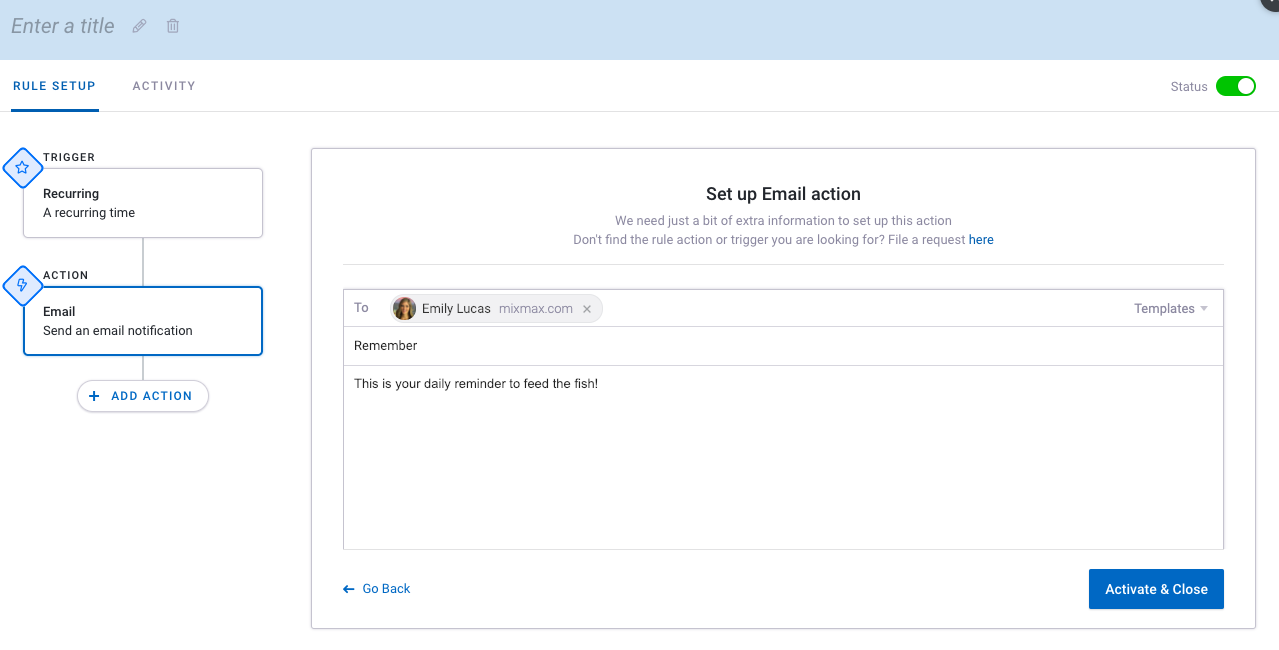Click the Activate & Close button
Image resolution: width=1279 pixels, height=650 pixels.
coord(1156,589)
